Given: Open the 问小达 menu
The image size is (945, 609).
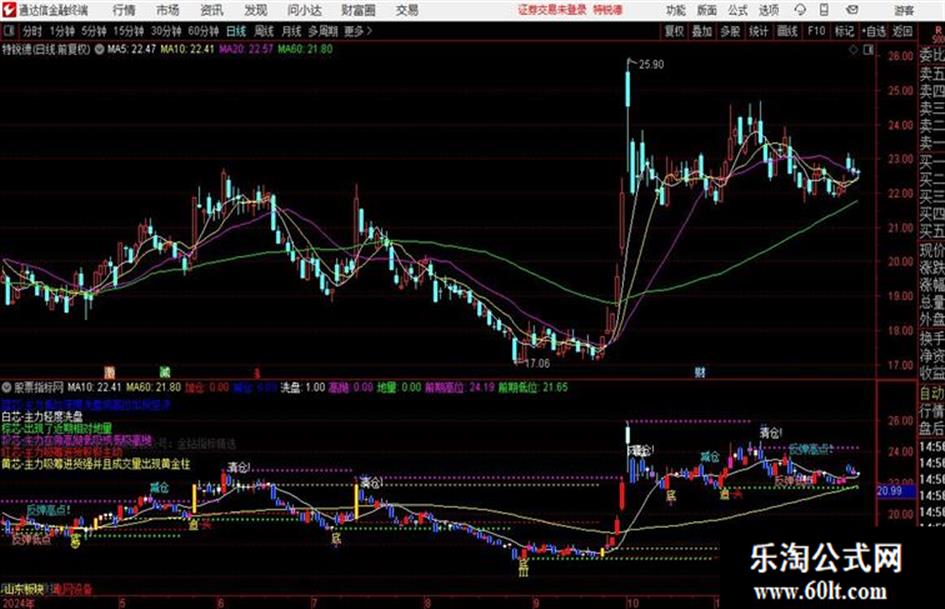Looking at the screenshot, I should [304, 10].
